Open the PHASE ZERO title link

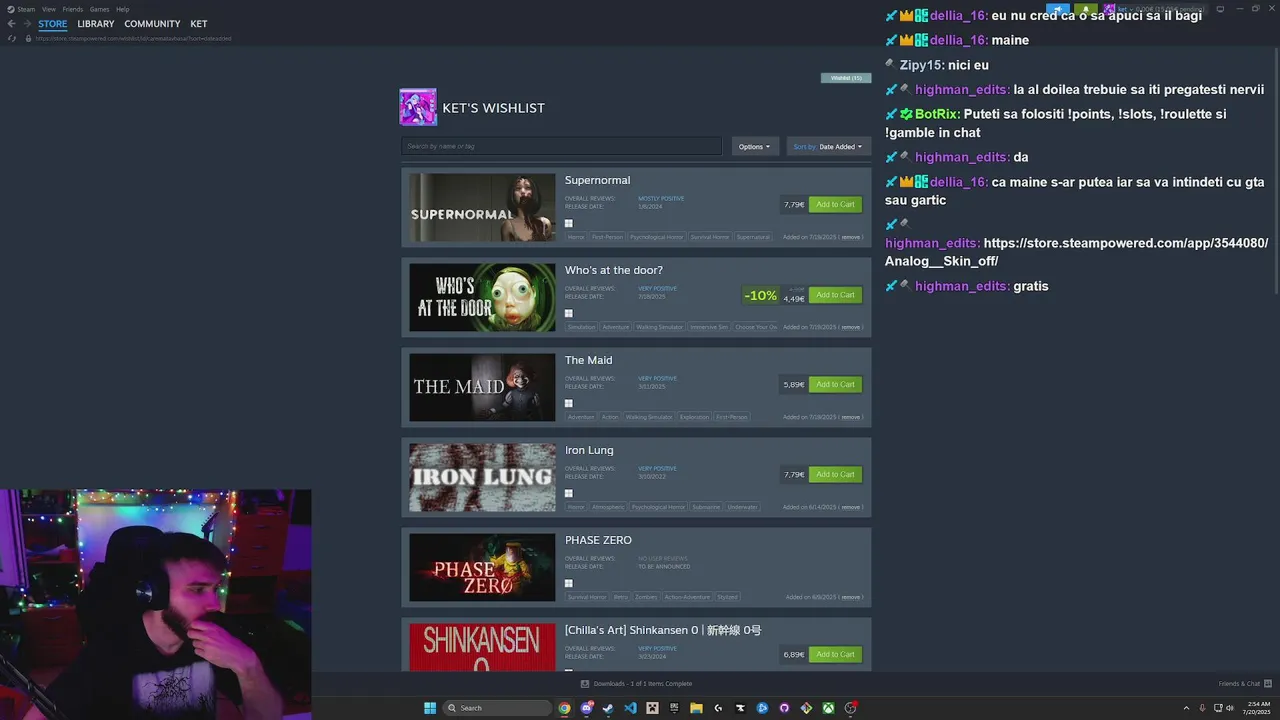(x=598, y=540)
